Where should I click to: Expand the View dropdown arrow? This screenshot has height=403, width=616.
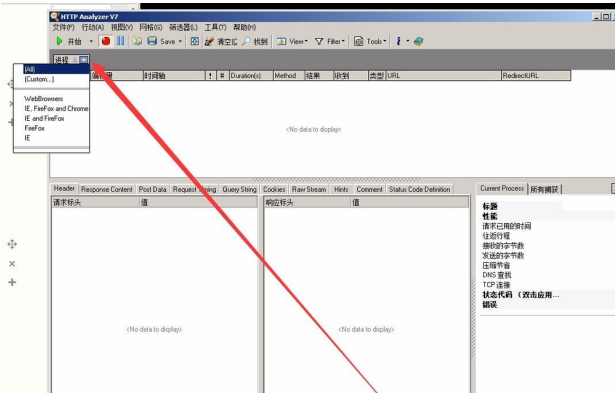[306, 41]
